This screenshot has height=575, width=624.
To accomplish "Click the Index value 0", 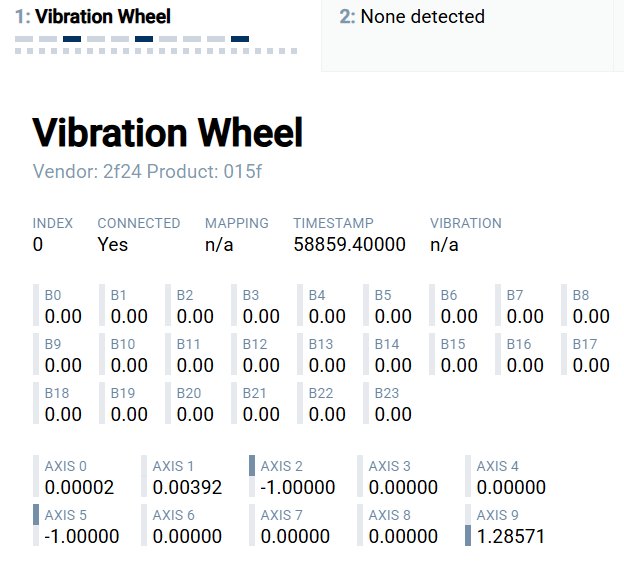I will point(38,244).
